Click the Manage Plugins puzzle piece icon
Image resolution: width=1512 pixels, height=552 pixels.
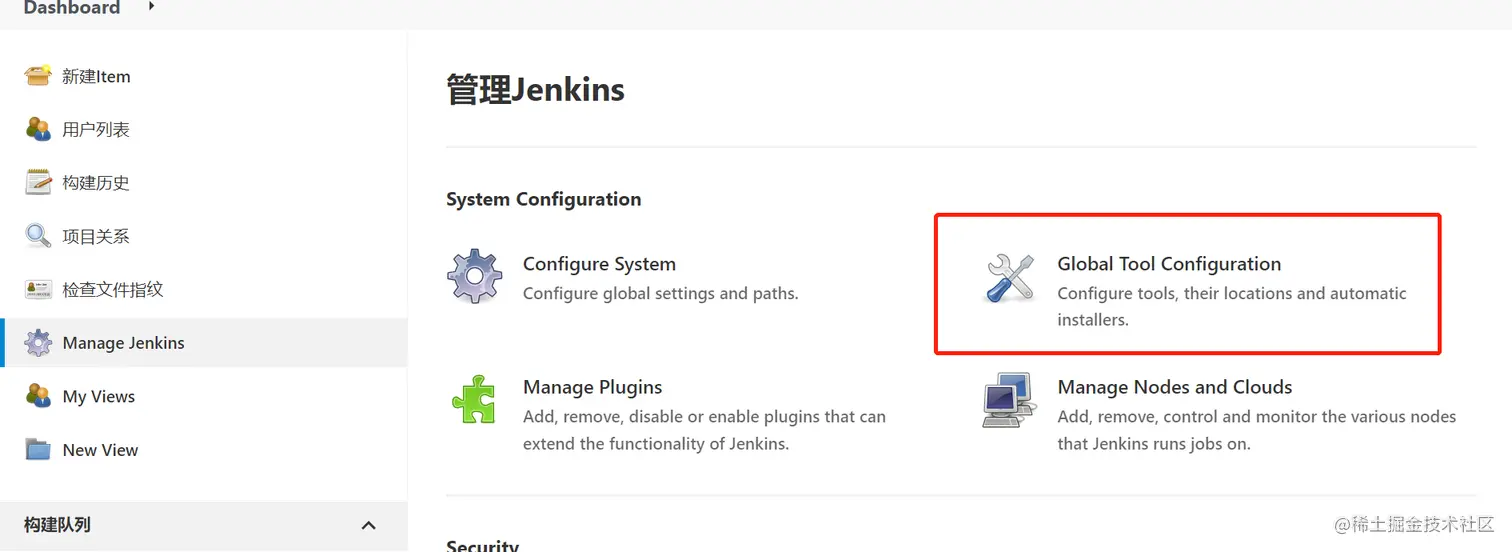coord(474,400)
